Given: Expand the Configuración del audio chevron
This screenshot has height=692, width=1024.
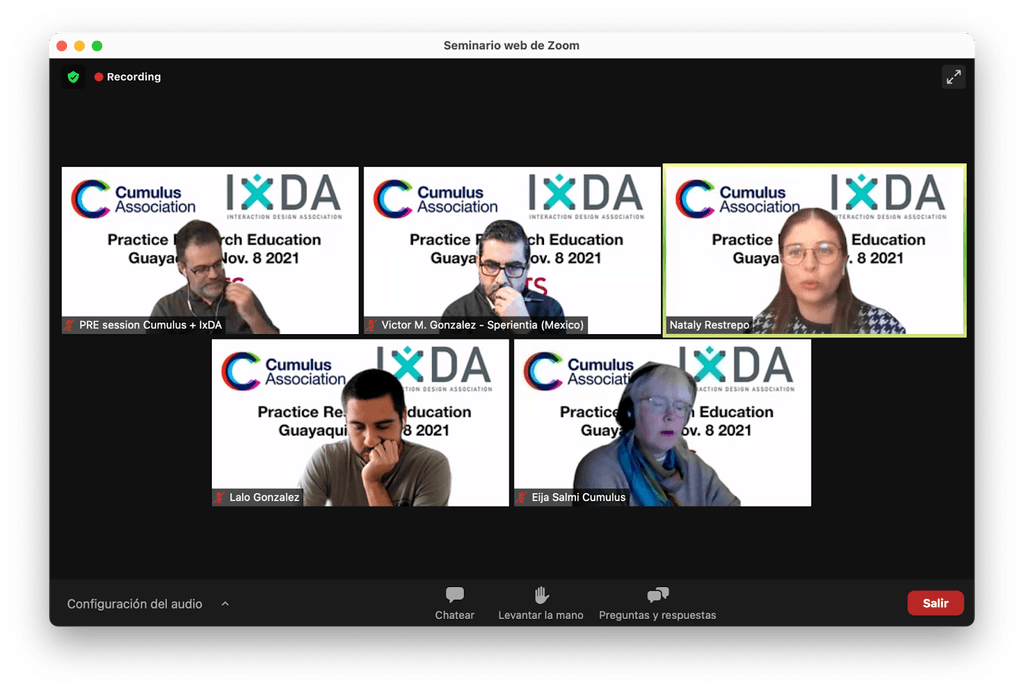Looking at the screenshot, I should (225, 603).
